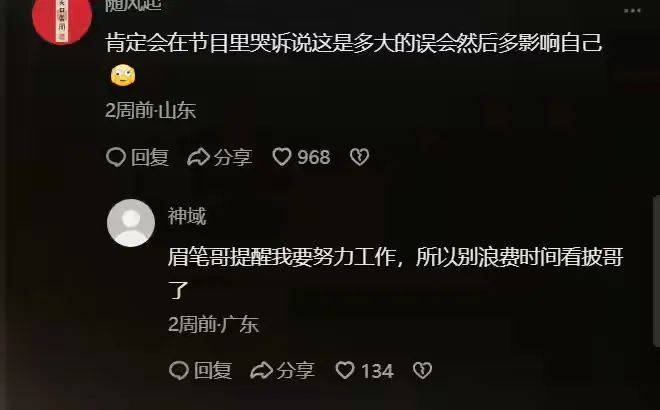Click 分享 text under Shandong comment
Screen dimensions: 660x410
point(233,157)
